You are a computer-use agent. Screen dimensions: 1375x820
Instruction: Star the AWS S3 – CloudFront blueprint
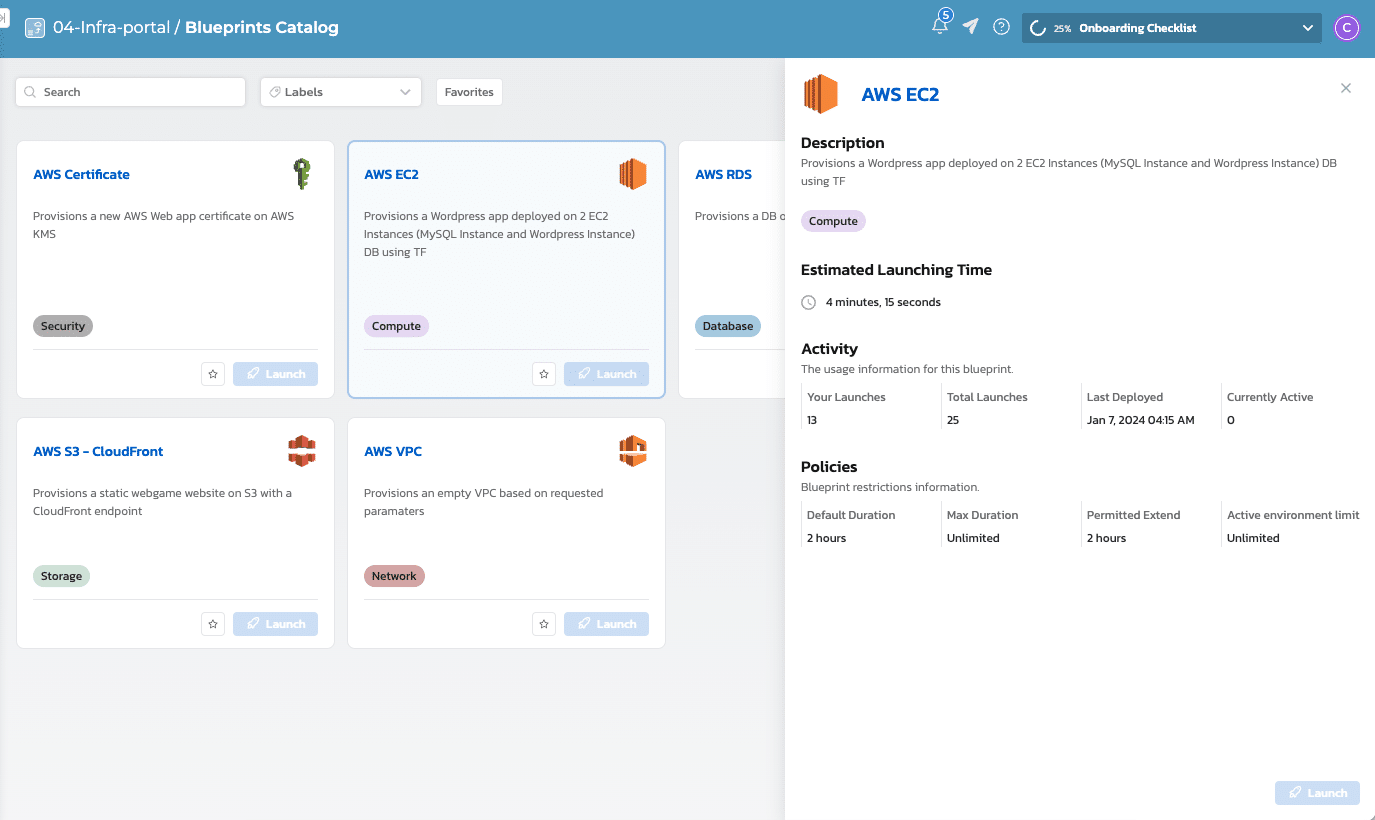click(x=213, y=623)
